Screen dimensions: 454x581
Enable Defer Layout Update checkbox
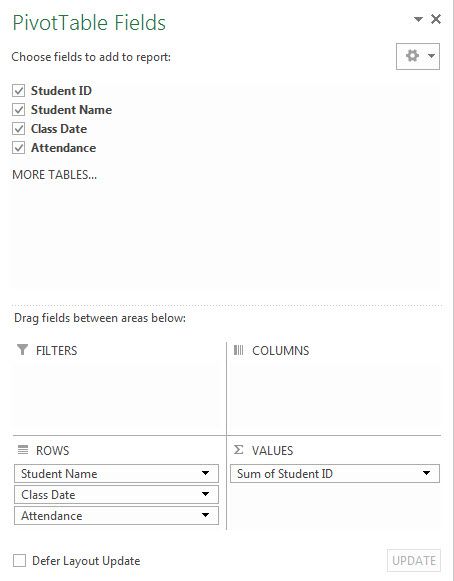pyautogui.click(x=19, y=561)
